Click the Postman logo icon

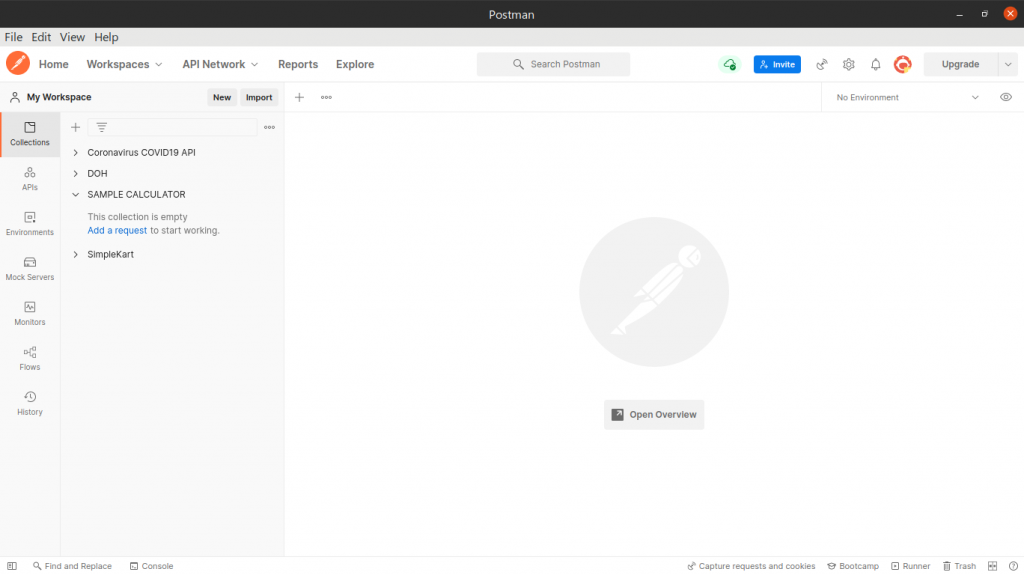point(18,63)
